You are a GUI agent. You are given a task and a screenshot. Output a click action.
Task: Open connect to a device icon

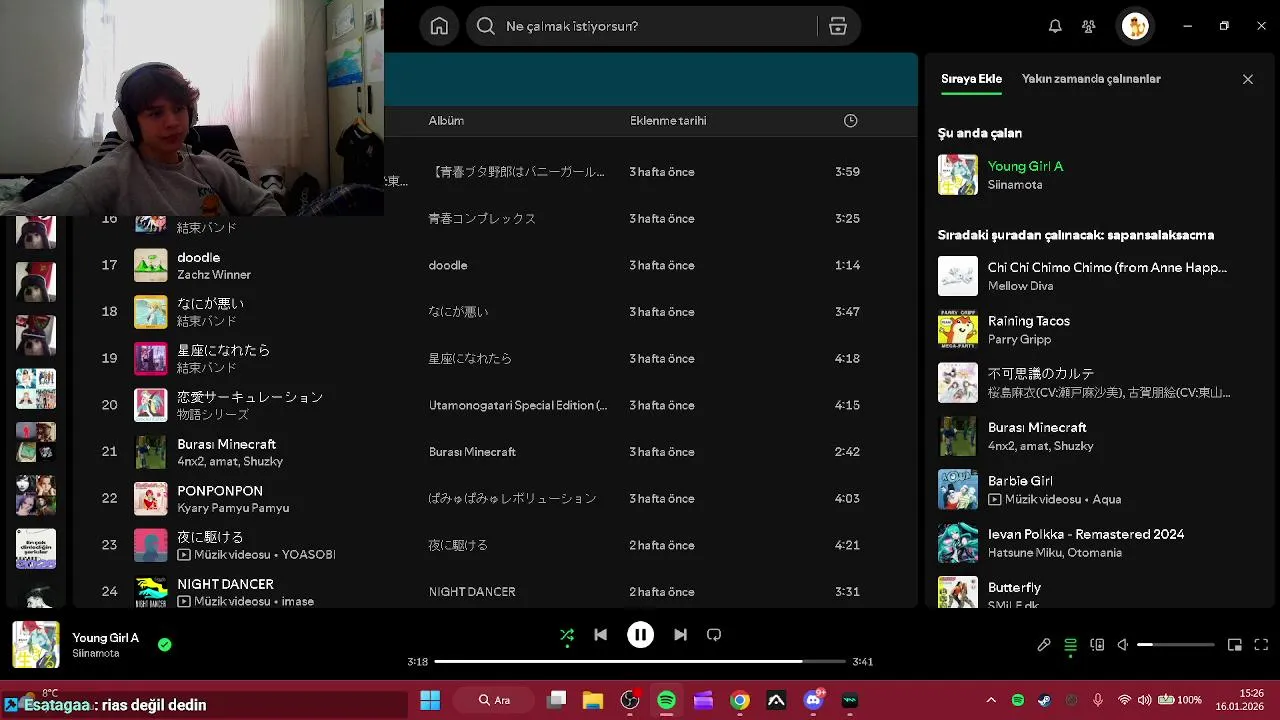click(1097, 645)
